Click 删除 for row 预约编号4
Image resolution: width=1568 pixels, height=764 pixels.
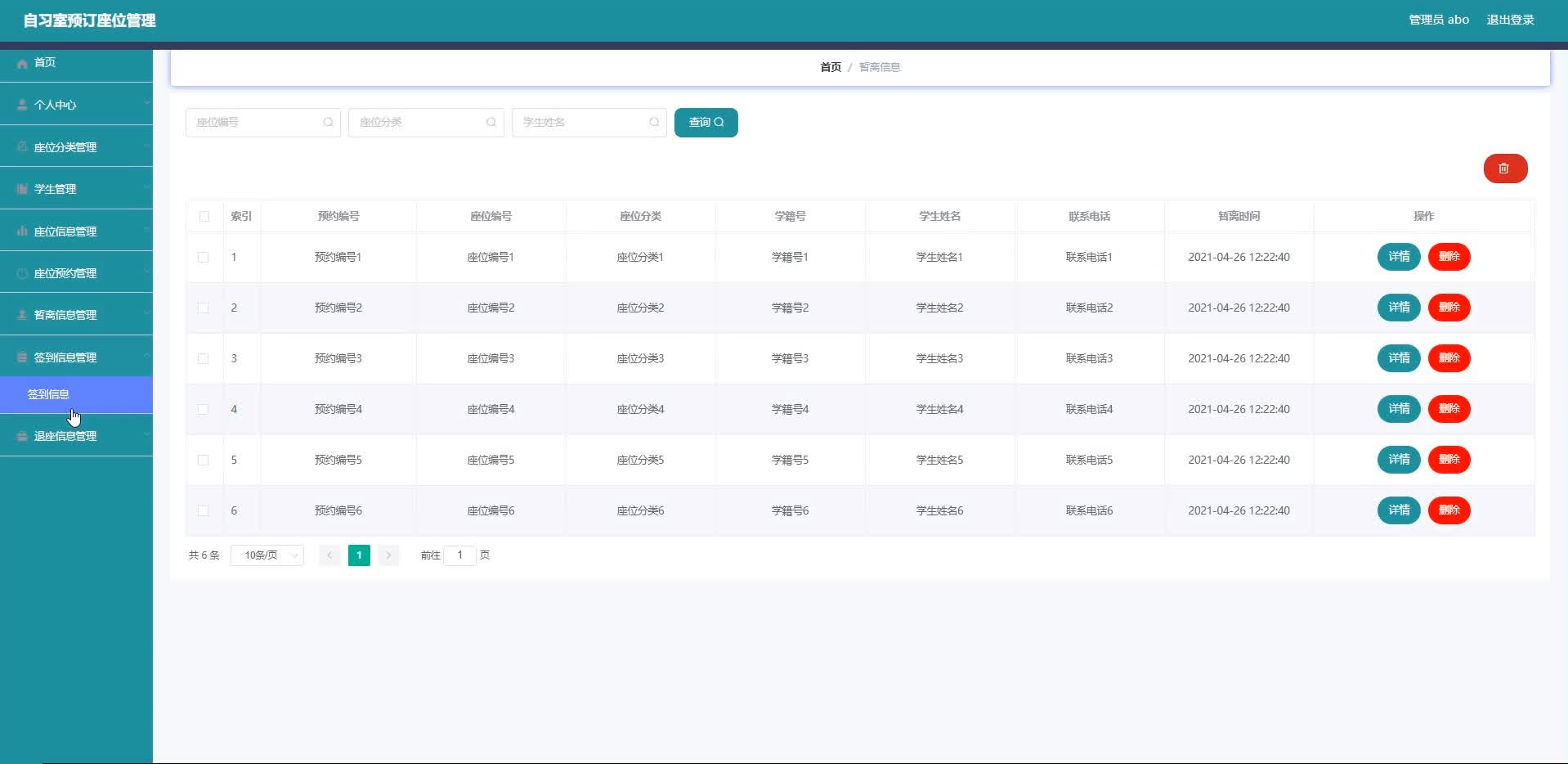(x=1449, y=409)
